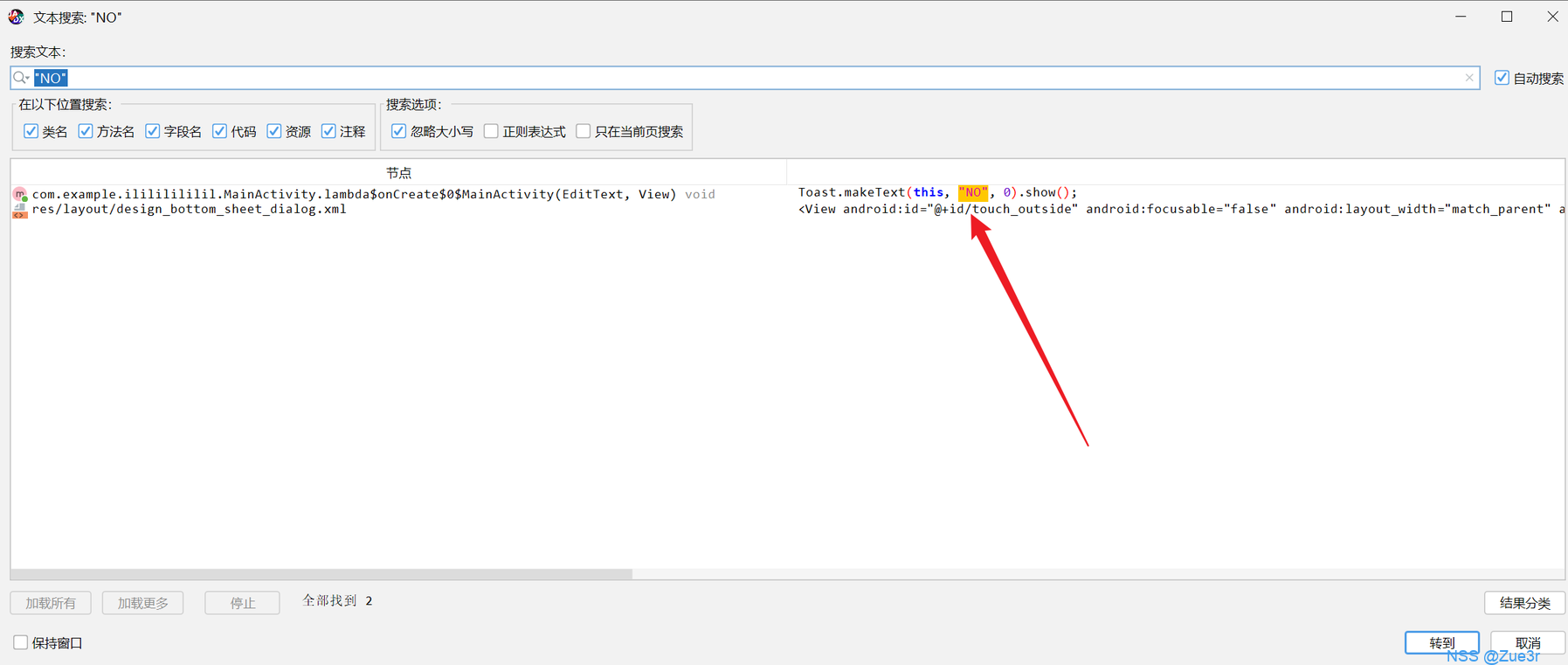The height and width of the screenshot is (665, 1568).
Task: Toggle the 类名 checkbox
Action: pos(31,131)
